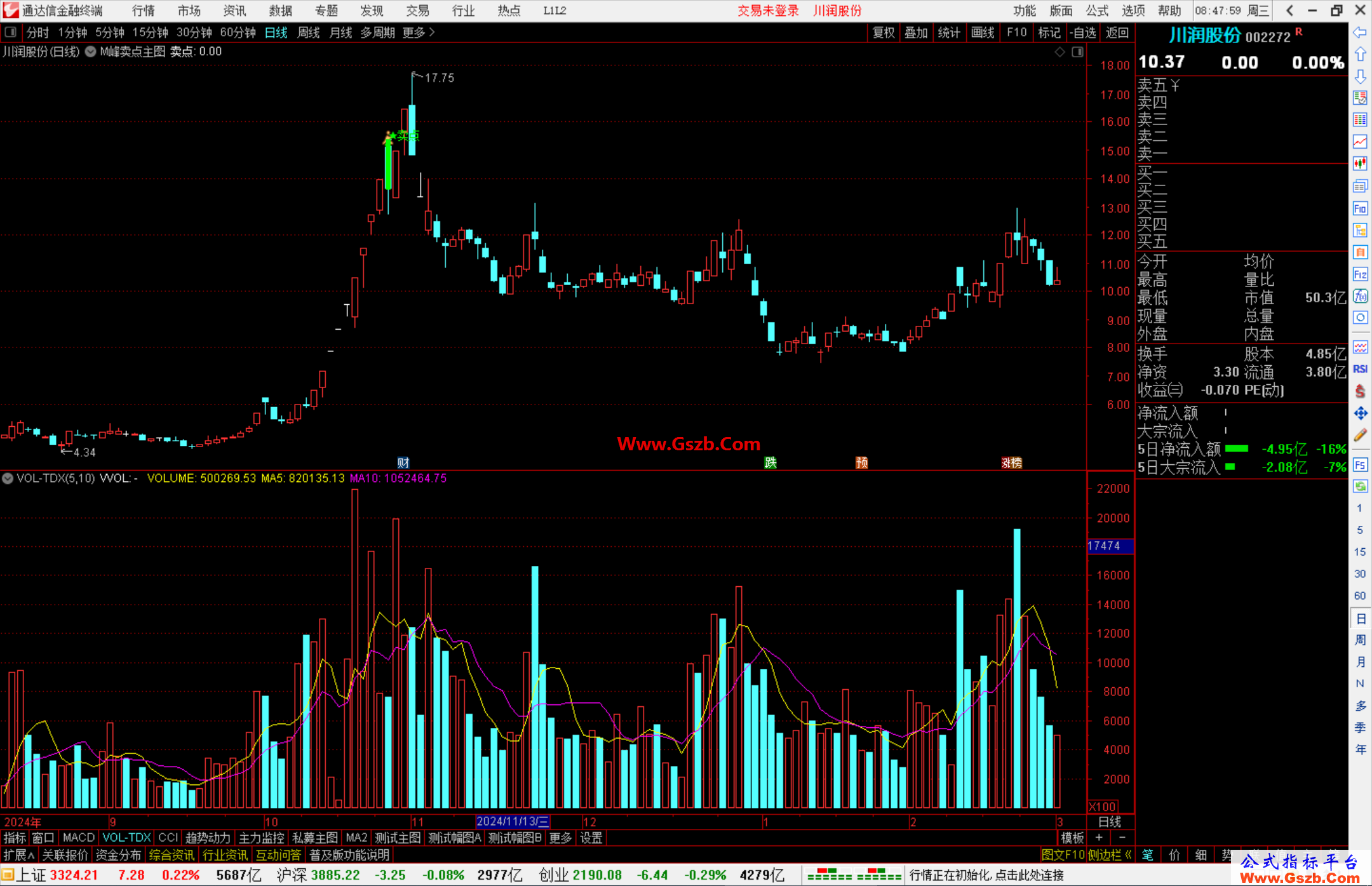Image resolution: width=1372 pixels, height=886 pixels.
Task: Open the colored quote table grid icon
Action: 1360,120
